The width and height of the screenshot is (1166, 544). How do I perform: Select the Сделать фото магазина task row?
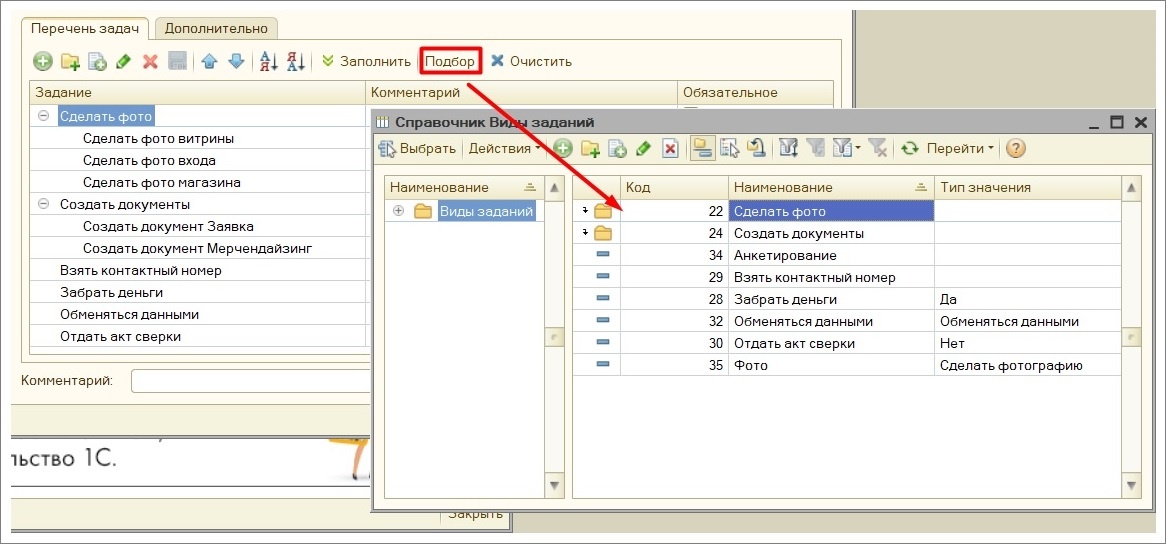[x=162, y=182]
